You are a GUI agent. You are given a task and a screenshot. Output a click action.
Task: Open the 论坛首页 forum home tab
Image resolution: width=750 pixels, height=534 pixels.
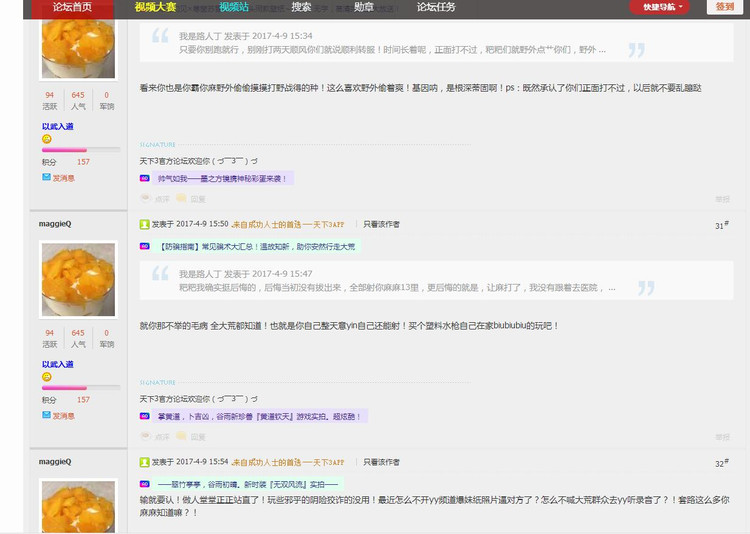pyautogui.click(x=72, y=7)
